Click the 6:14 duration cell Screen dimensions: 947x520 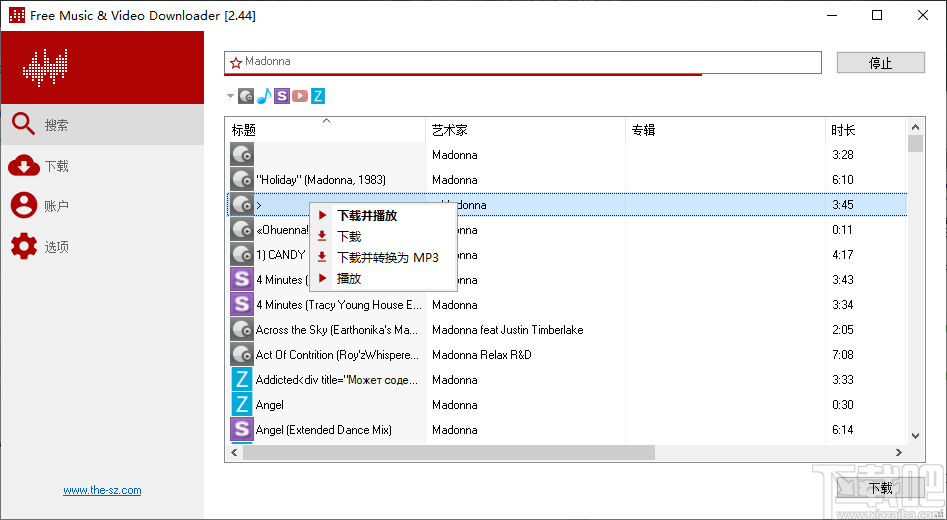pos(843,430)
